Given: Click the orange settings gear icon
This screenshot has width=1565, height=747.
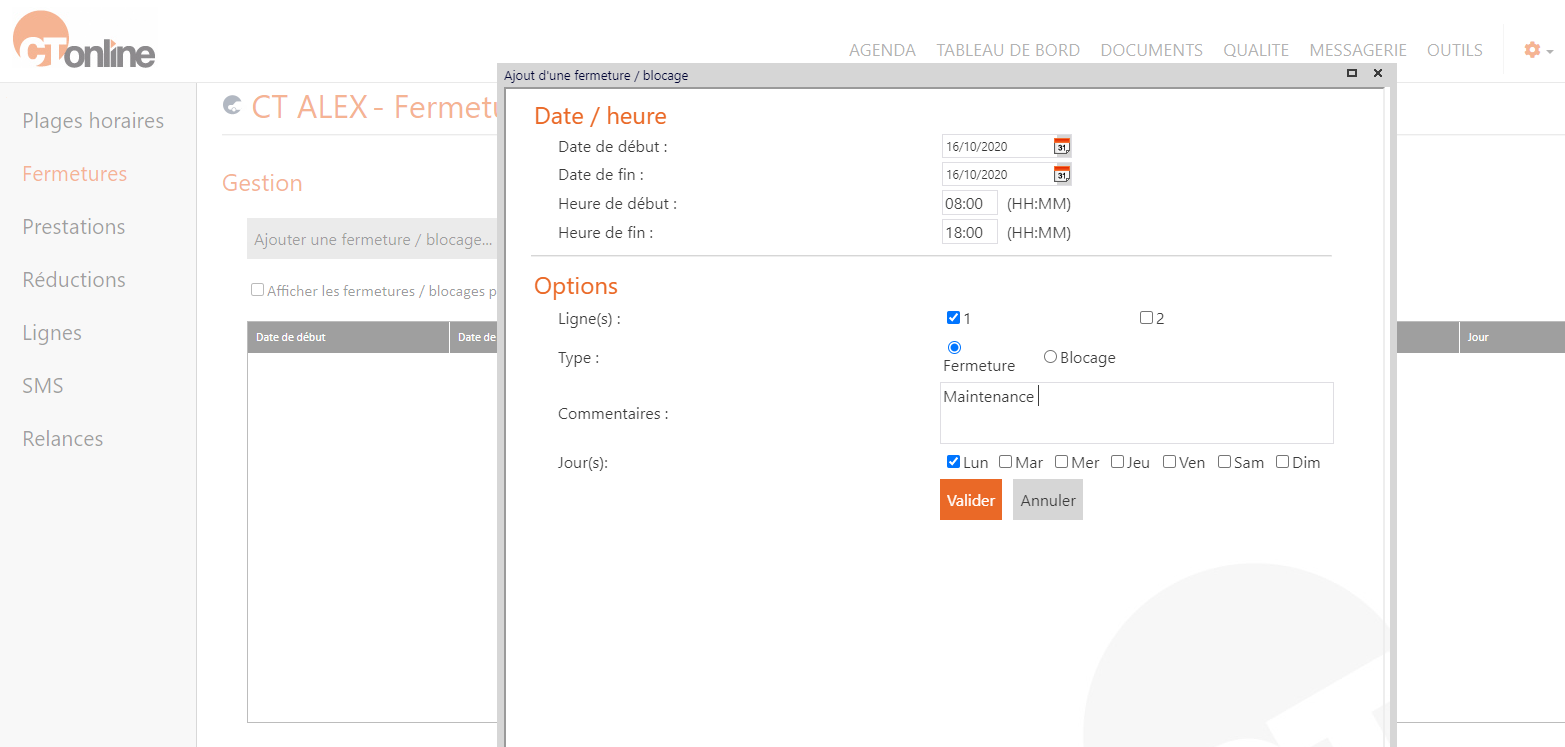Looking at the screenshot, I should click(1531, 49).
